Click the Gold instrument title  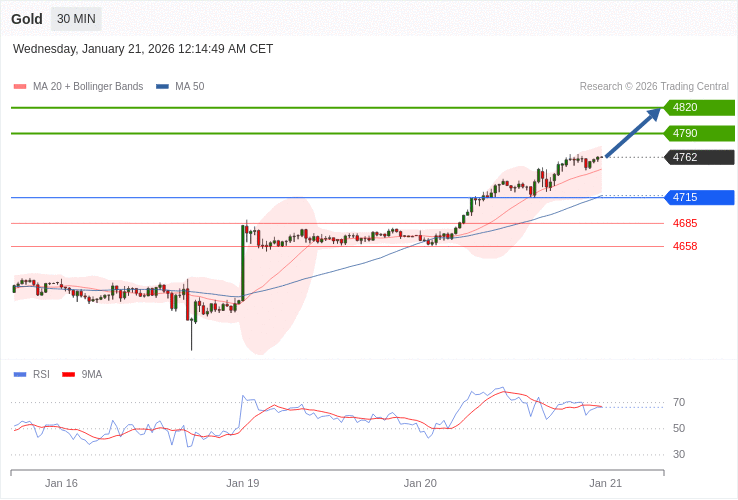tap(27, 19)
